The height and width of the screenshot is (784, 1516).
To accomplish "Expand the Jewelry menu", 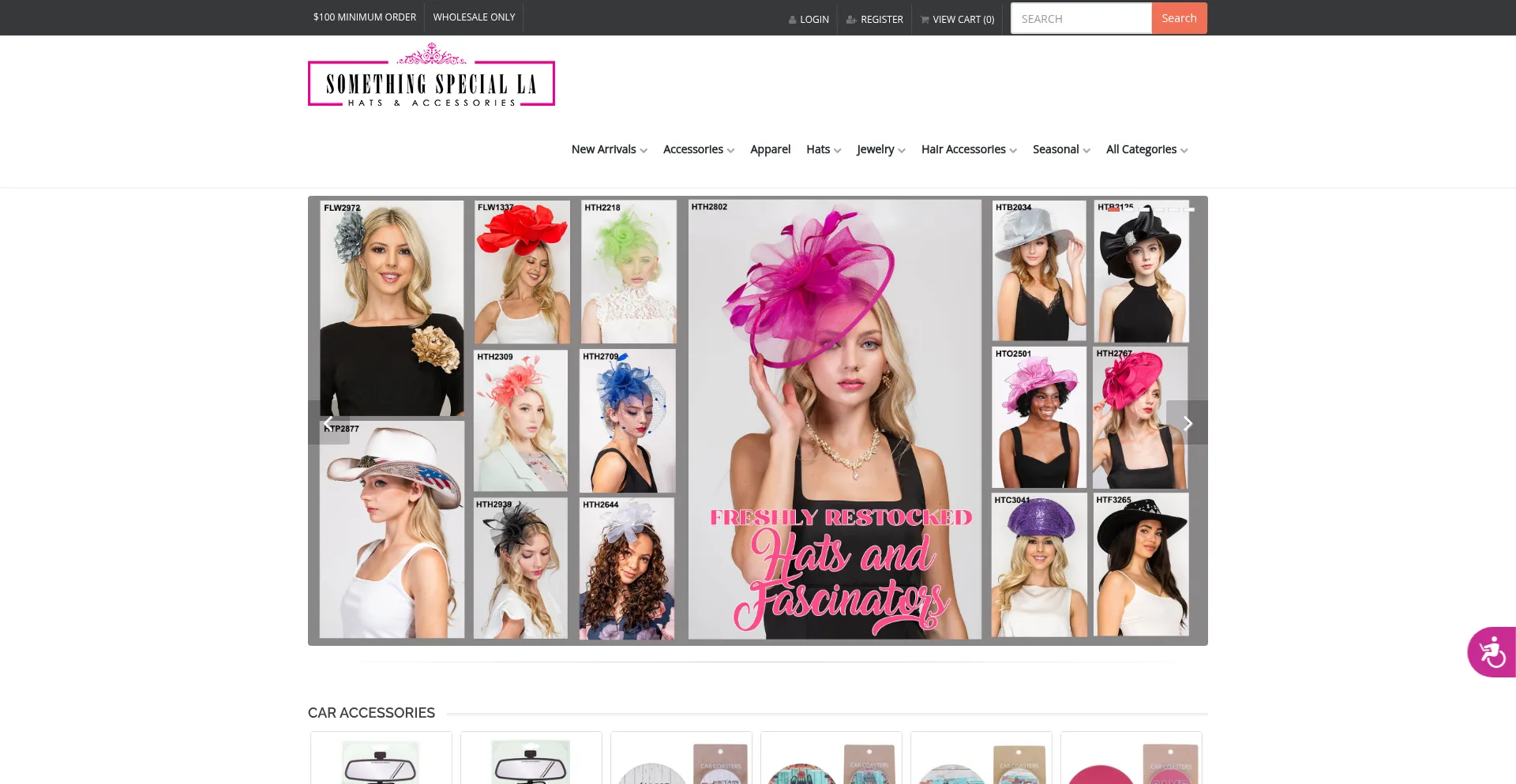I will [x=881, y=149].
